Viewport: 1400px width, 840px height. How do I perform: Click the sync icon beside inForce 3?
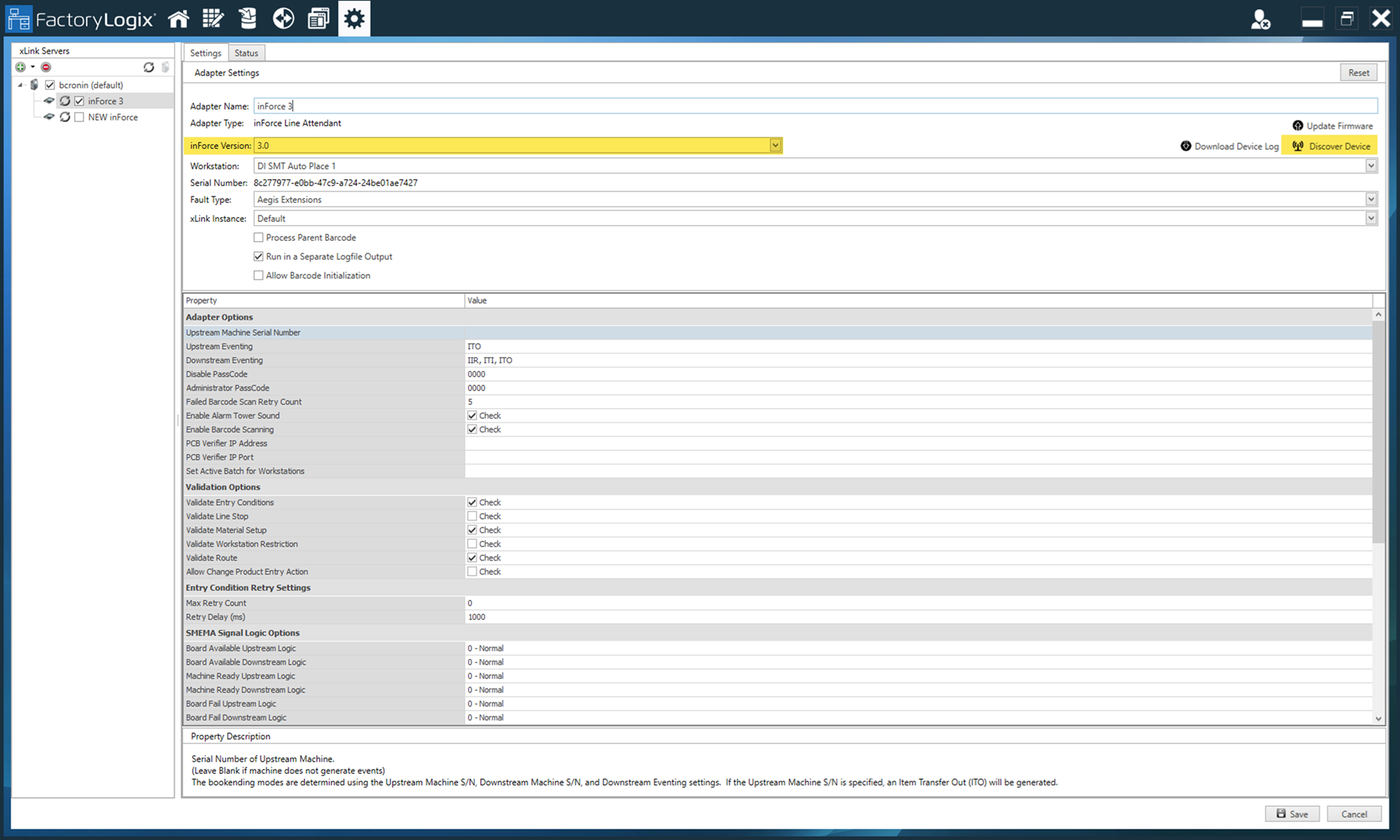65,101
